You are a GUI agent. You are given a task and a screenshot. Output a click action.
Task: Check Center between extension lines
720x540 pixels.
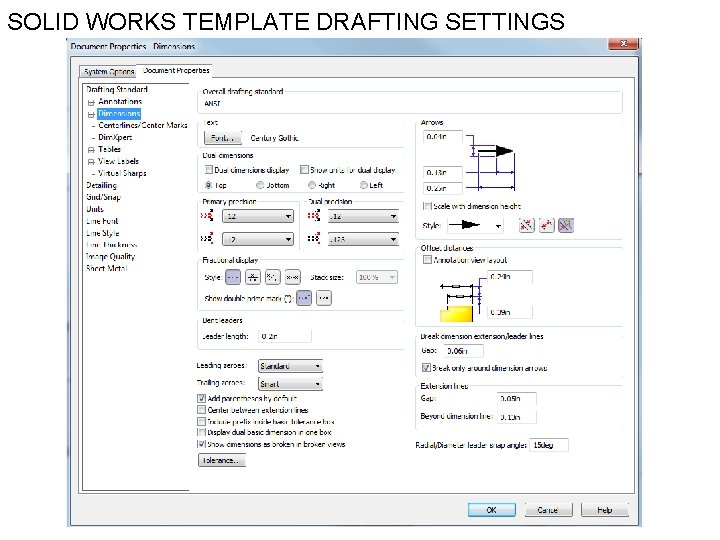(201, 410)
